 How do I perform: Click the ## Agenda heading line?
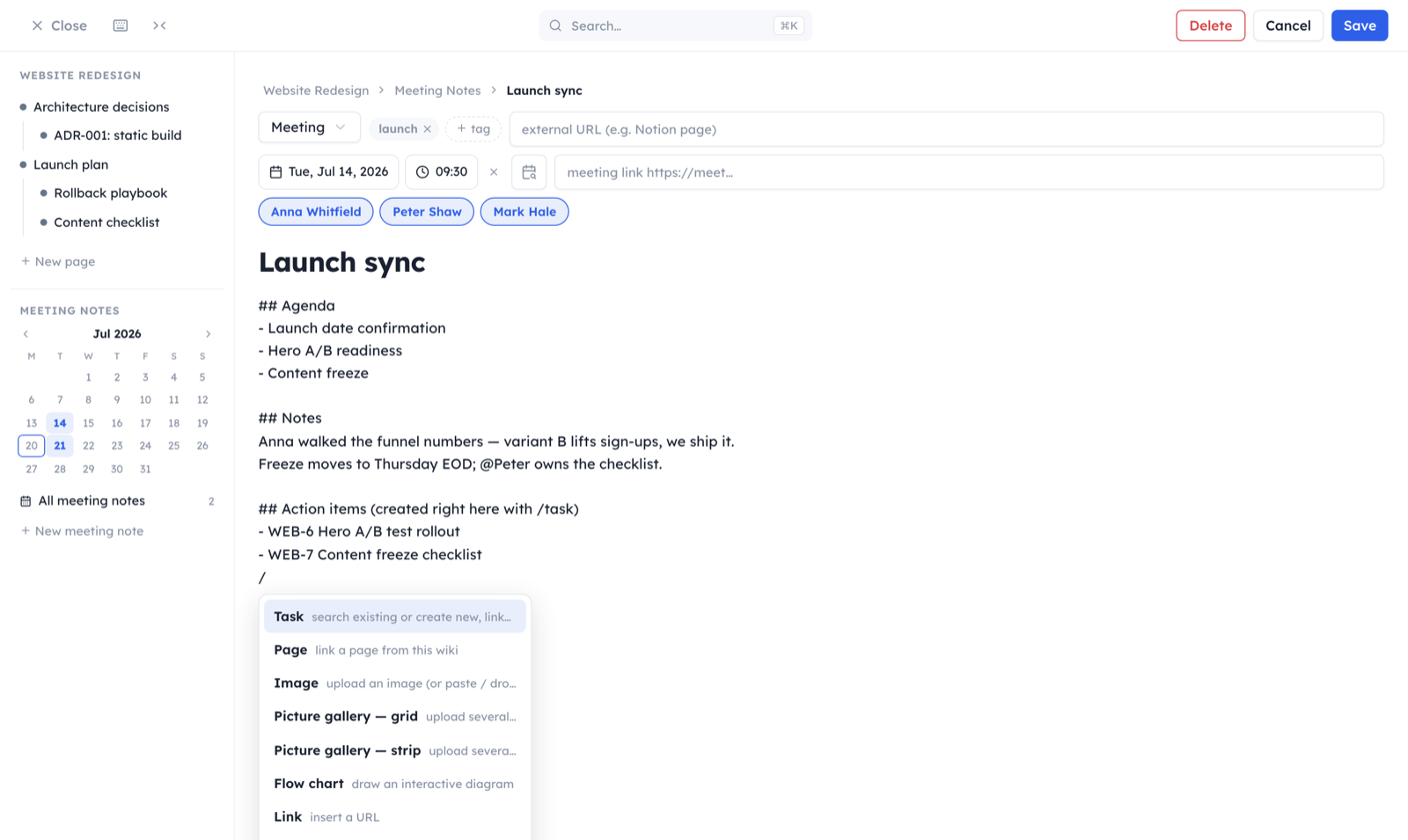297,306
